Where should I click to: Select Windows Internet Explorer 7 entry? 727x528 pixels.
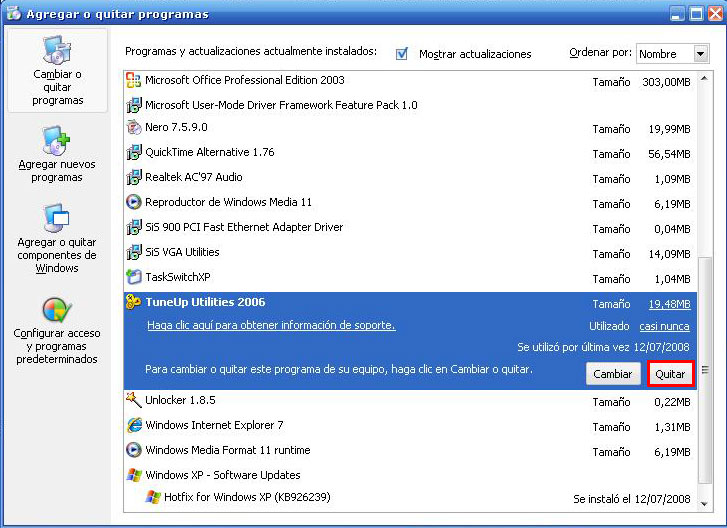[x=410, y=426]
